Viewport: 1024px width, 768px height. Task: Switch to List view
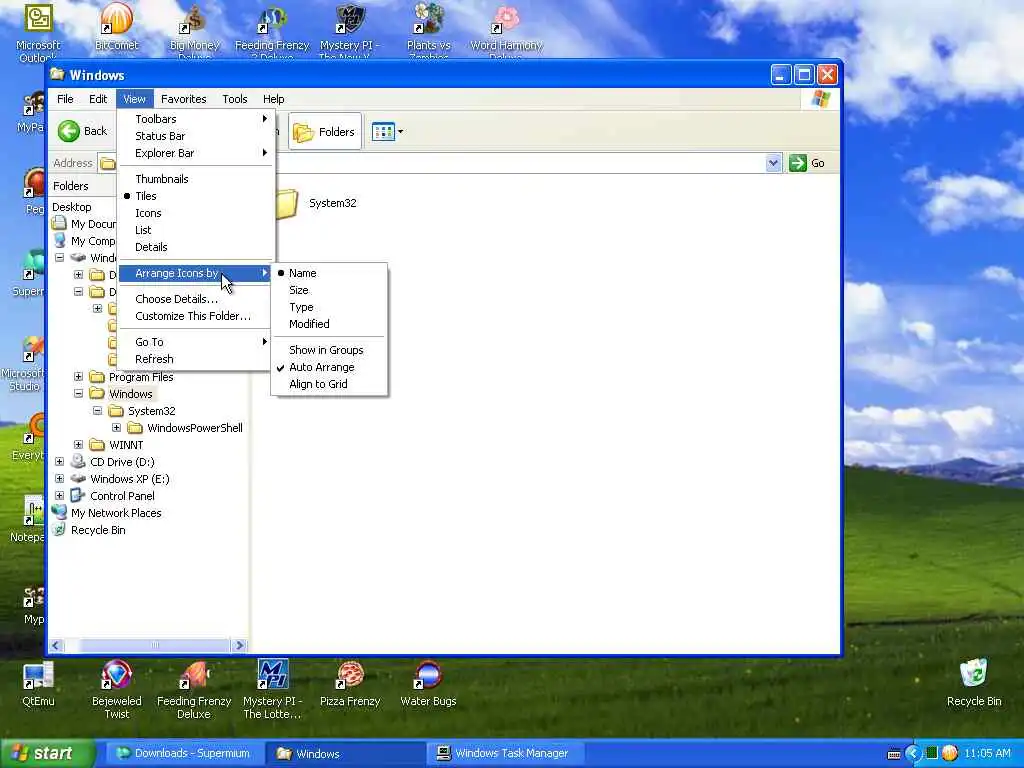(195, 230)
